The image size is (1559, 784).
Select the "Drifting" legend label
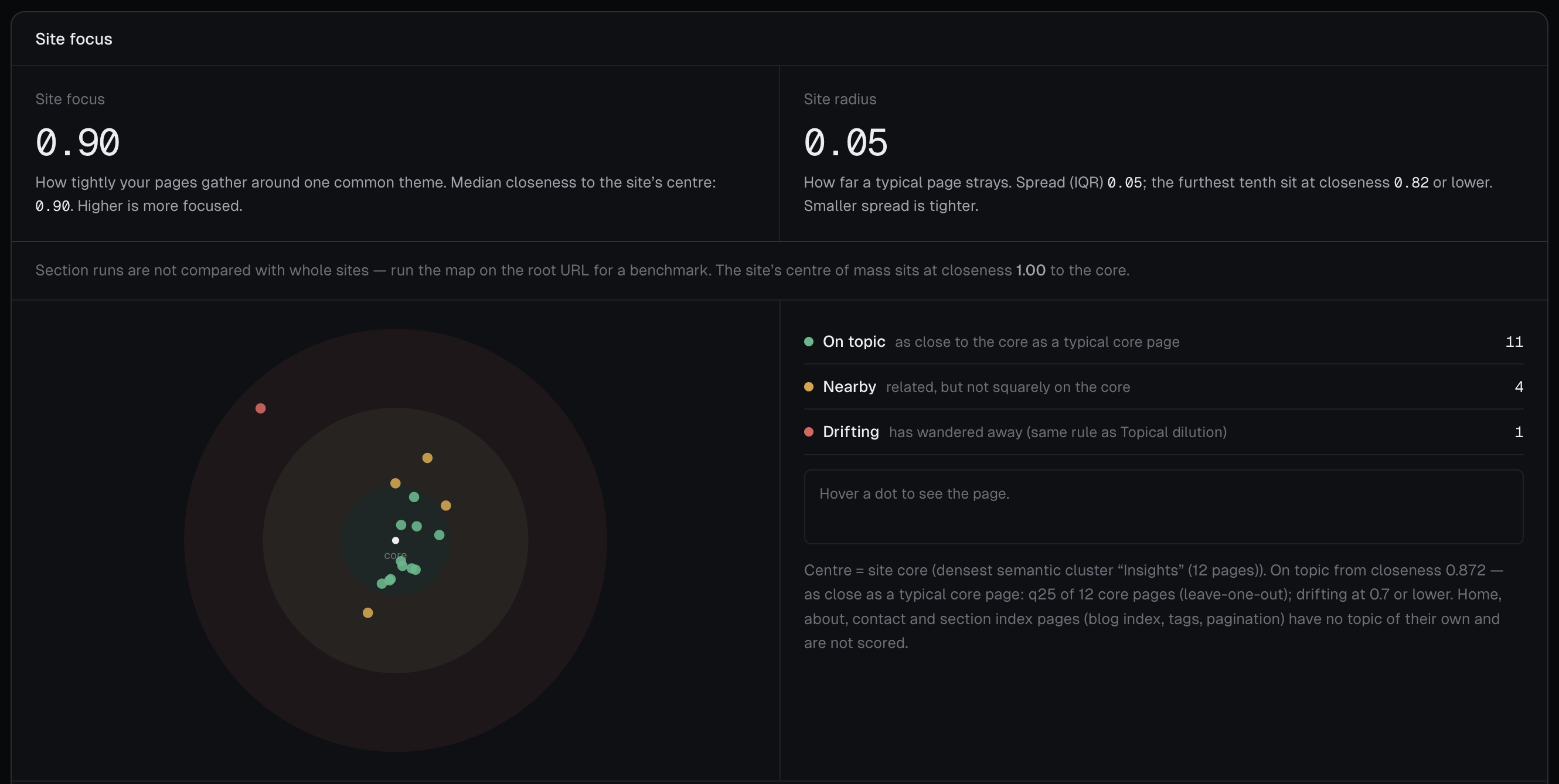[850, 432]
